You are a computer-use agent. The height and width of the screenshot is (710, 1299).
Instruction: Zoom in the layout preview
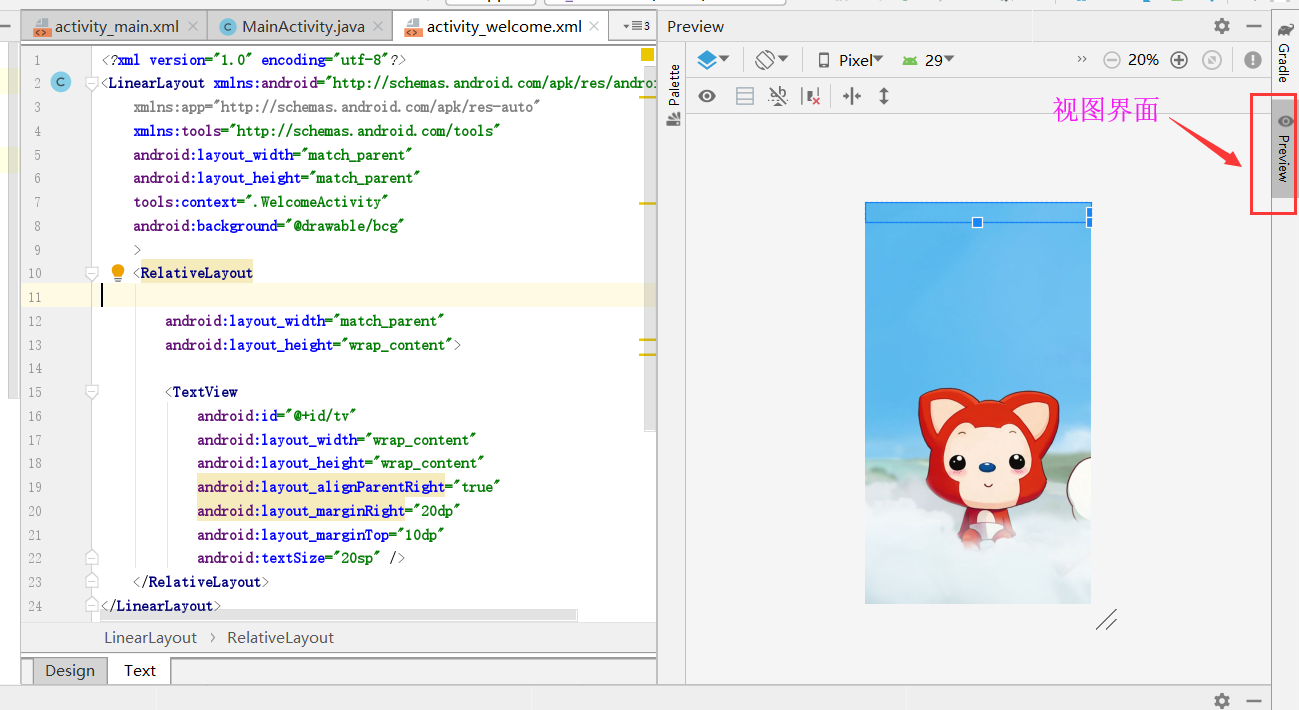tap(1179, 60)
